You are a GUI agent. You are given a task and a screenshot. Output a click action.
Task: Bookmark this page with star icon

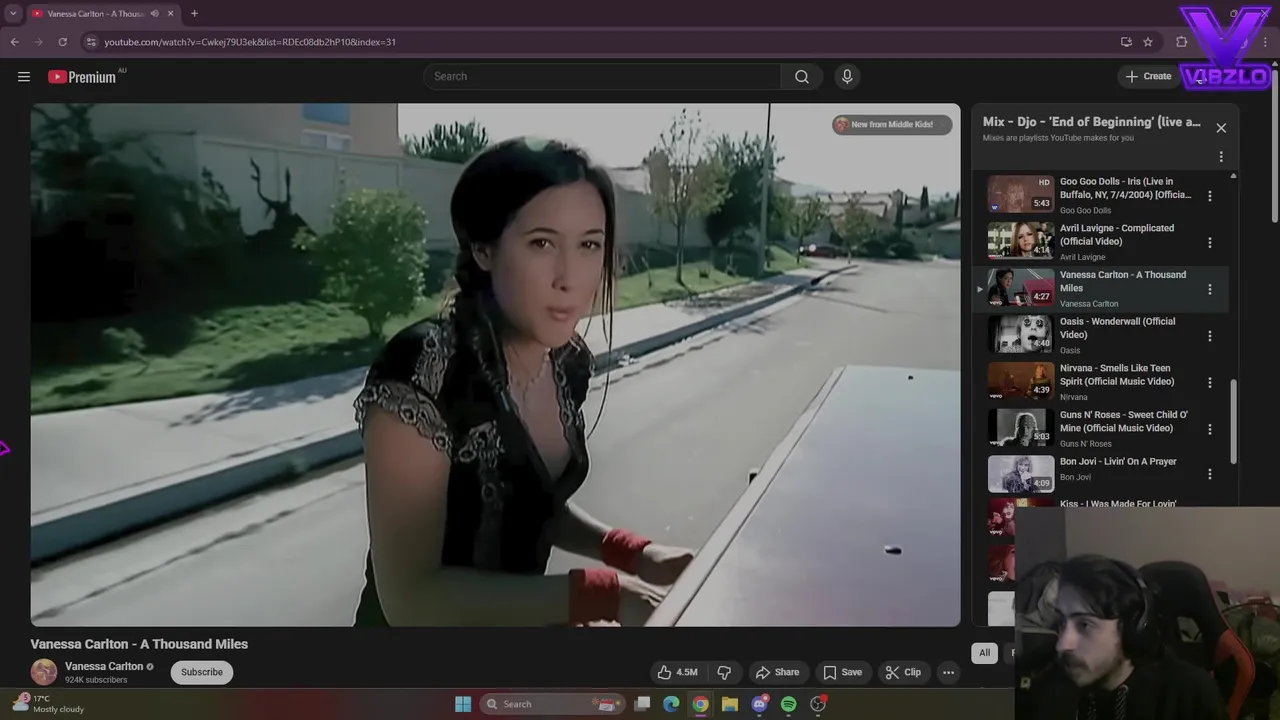(1148, 42)
